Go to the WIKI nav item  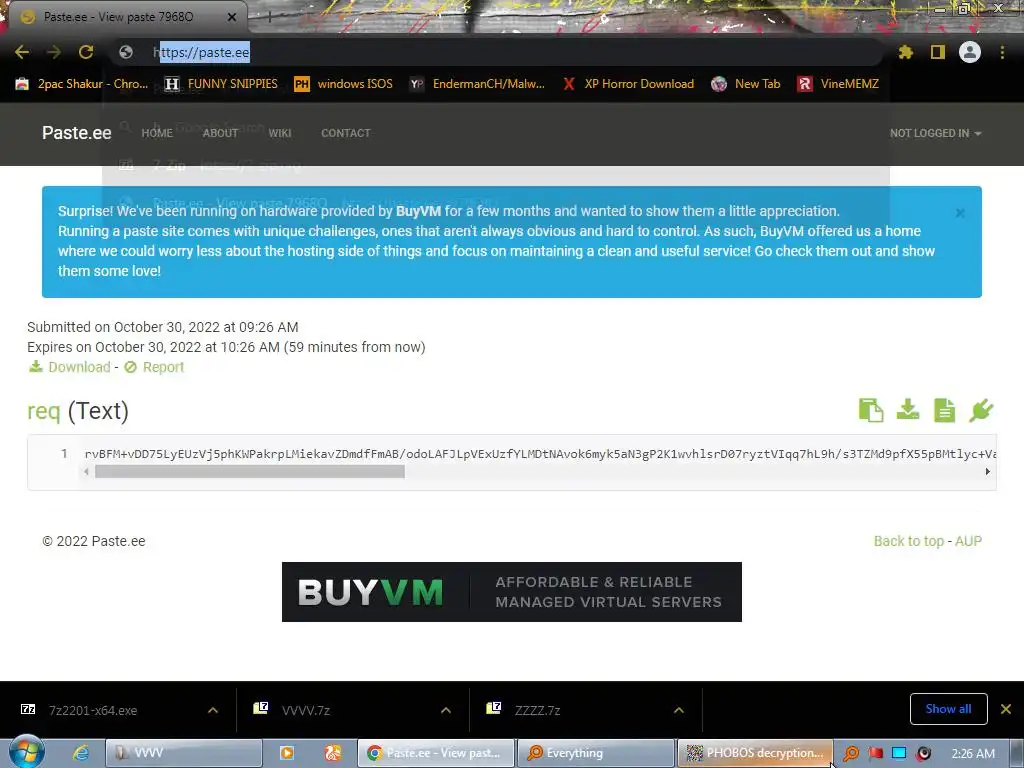pyautogui.click(x=280, y=133)
